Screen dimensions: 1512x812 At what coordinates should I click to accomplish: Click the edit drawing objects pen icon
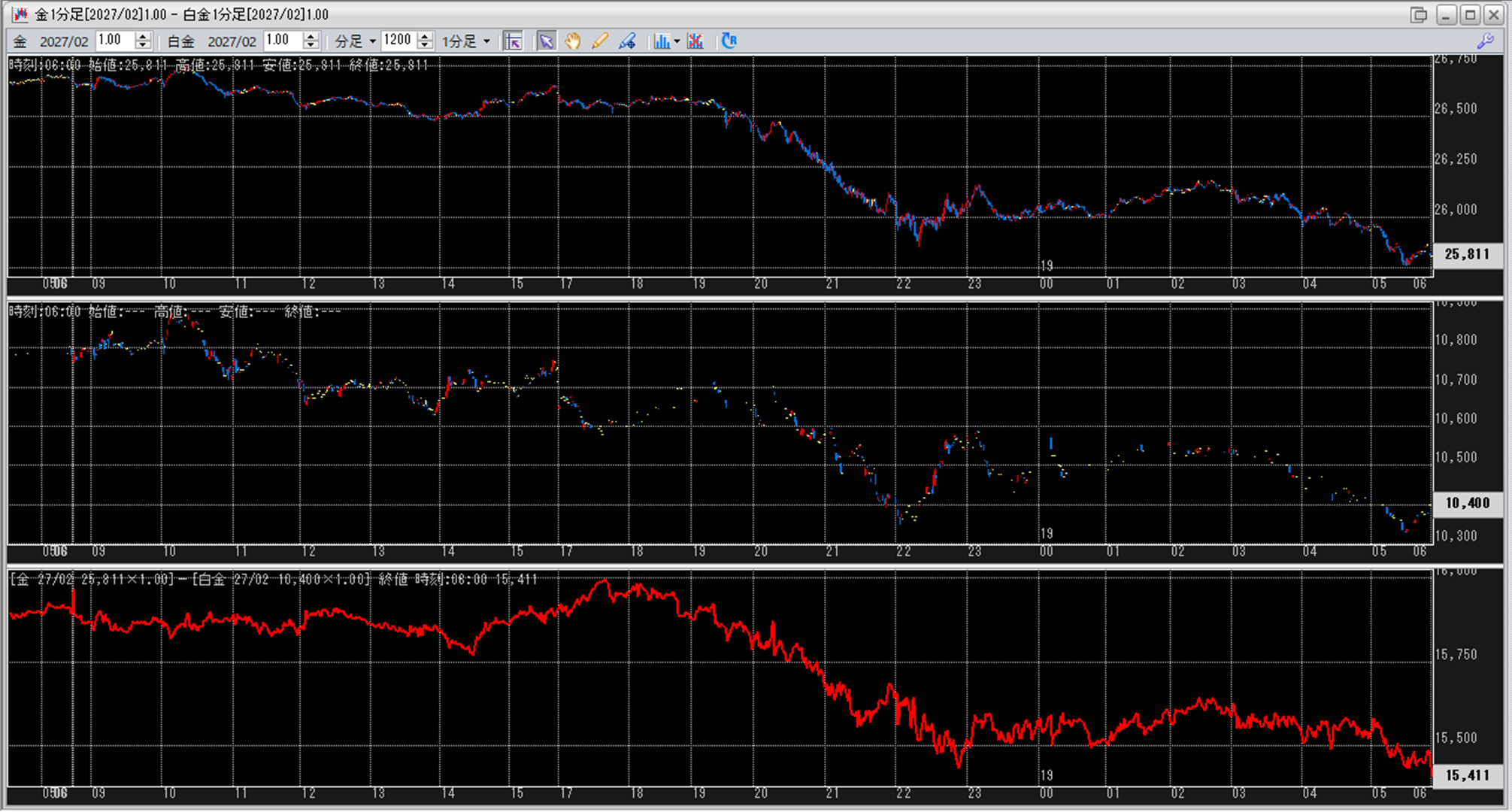[627, 41]
